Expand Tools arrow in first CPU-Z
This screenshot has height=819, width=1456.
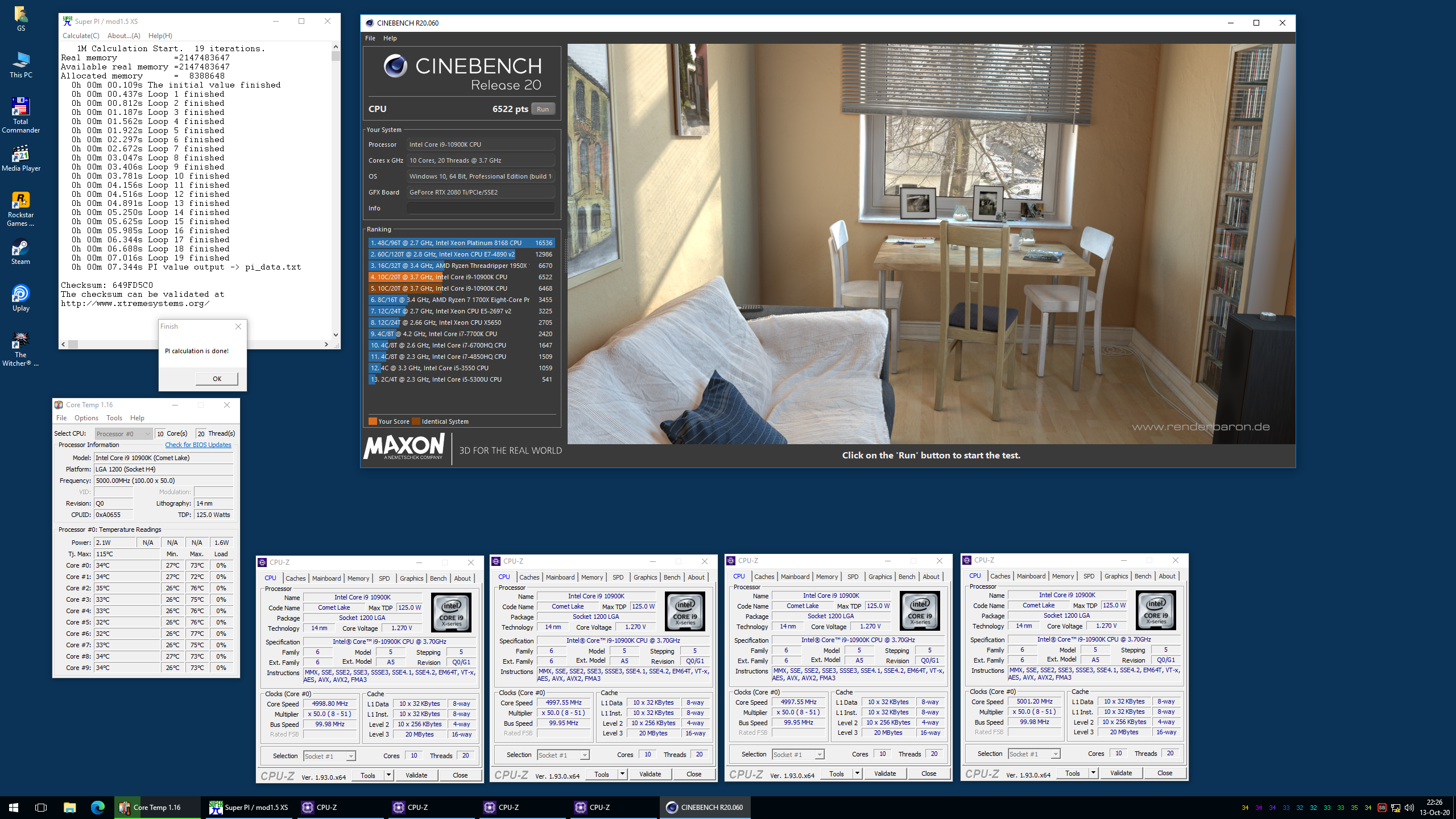(388, 775)
